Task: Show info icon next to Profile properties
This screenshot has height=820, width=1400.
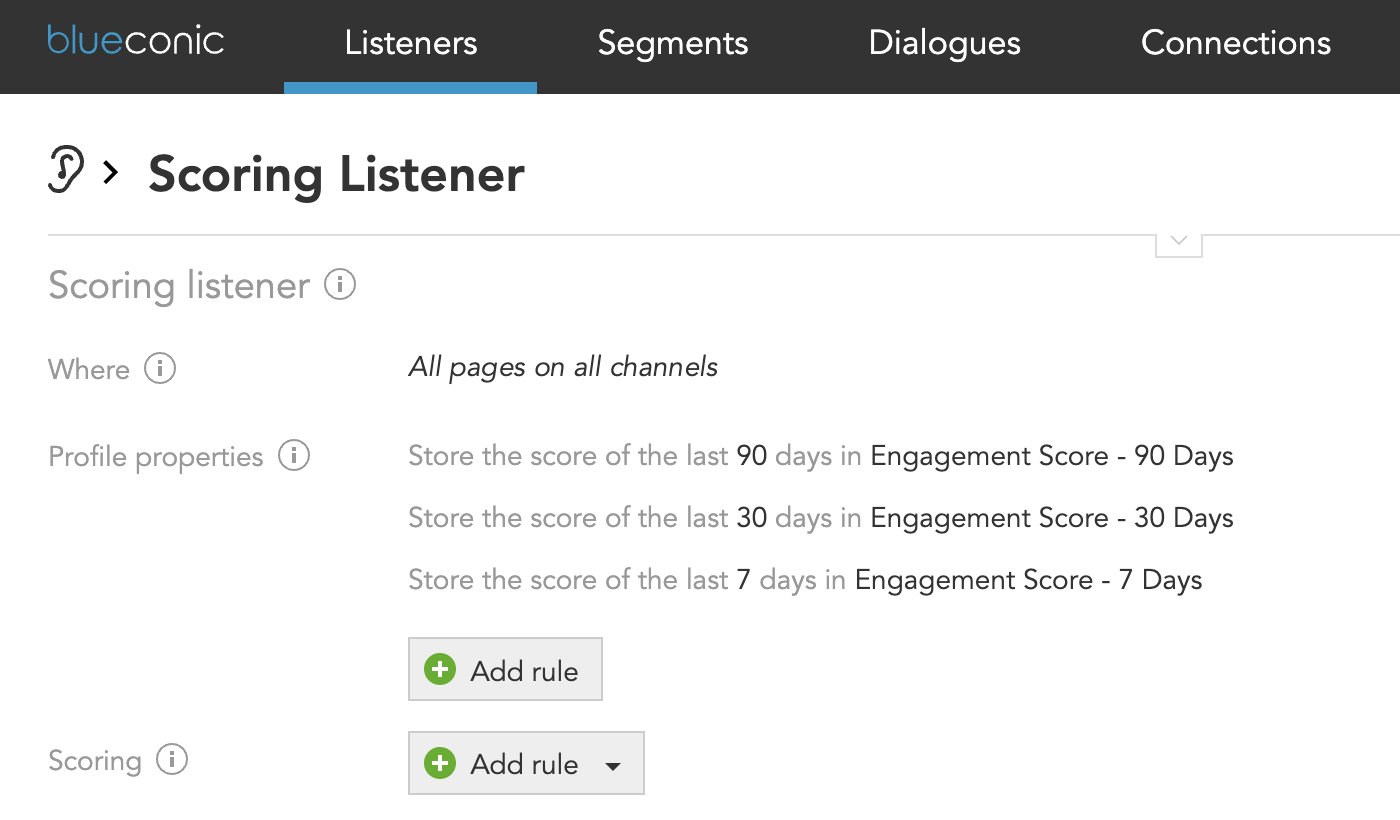Action: click(x=294, y=457)
